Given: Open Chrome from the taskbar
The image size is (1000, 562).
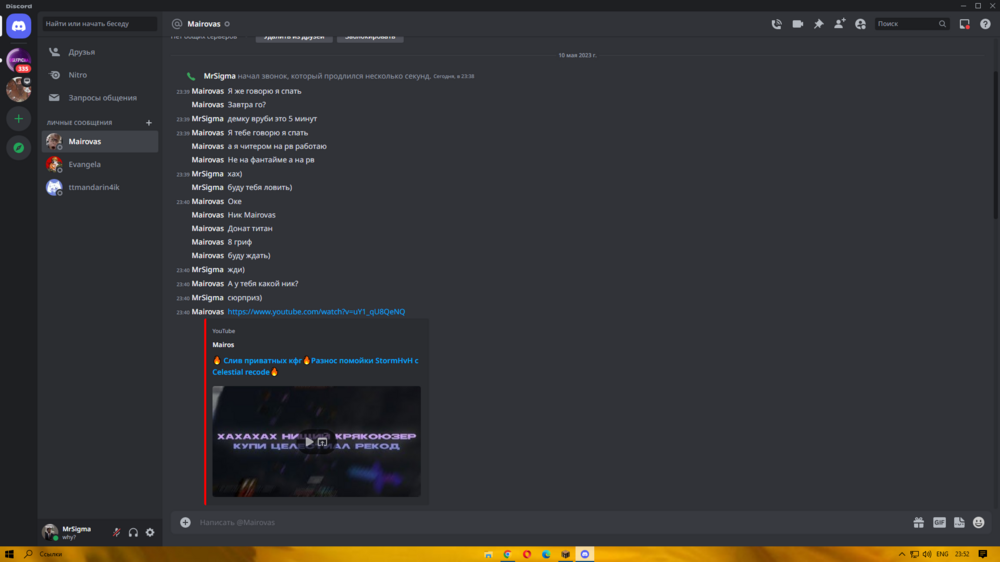Looking at the screenshot, I should [507, 554].
